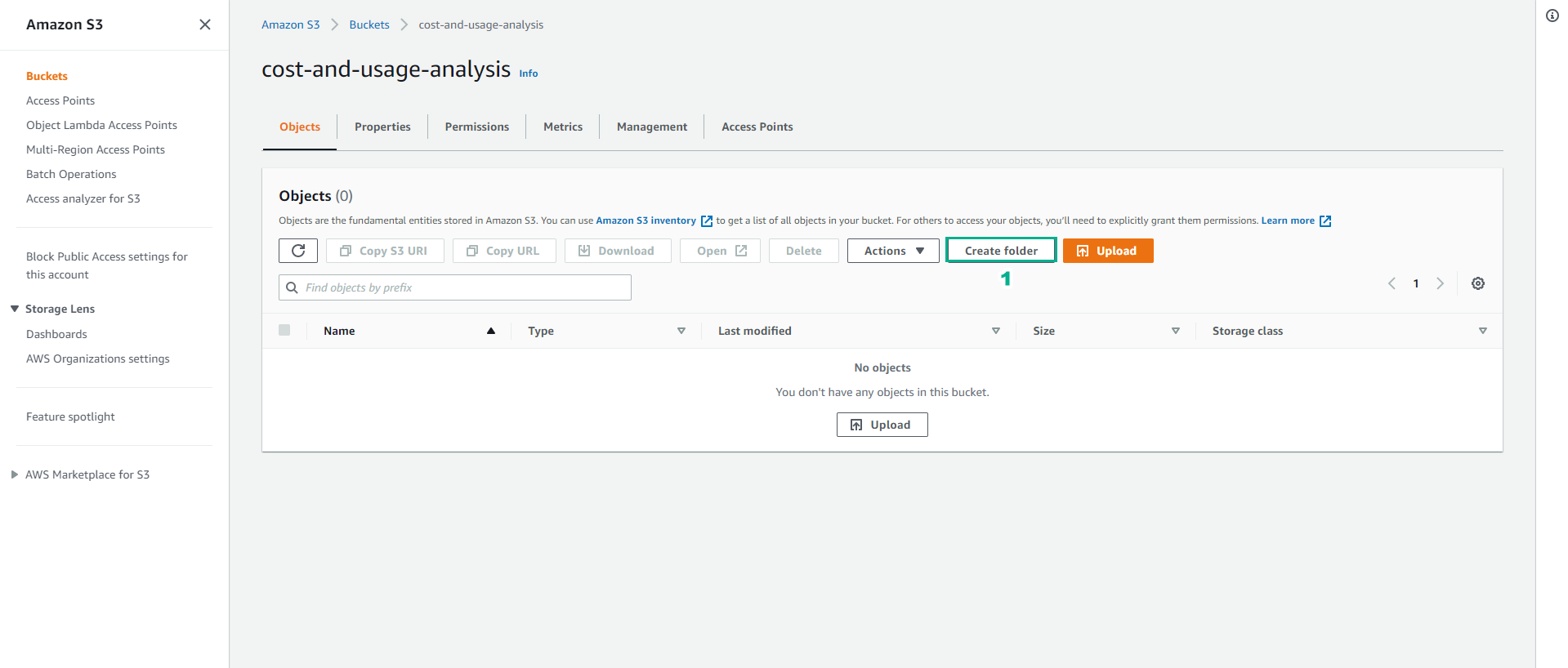Click the Download button
Image resolution: width=1568 pixels, height=668 pixels.
click(618, 251)
